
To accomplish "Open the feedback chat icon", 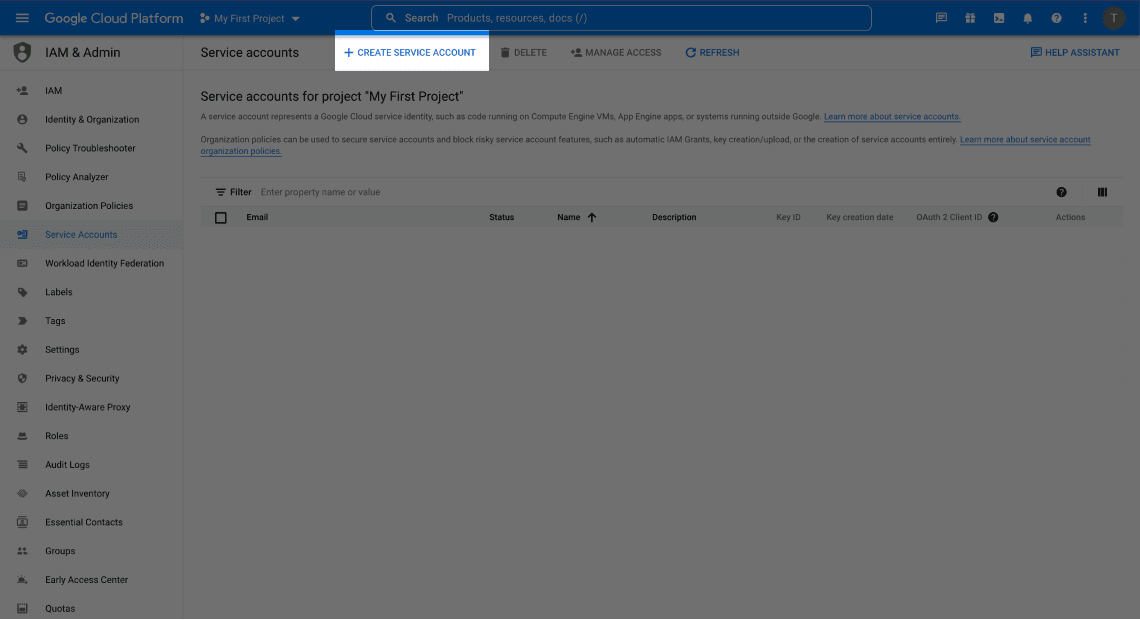I will pyautogui.click(x=940, y=17).
